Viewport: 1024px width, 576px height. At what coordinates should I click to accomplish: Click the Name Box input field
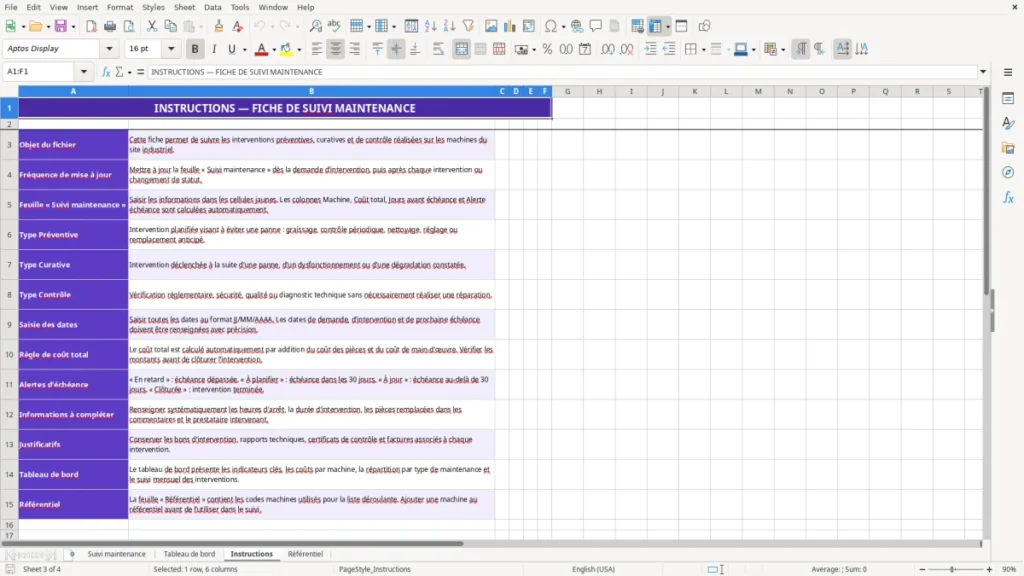tap(40, 72)
